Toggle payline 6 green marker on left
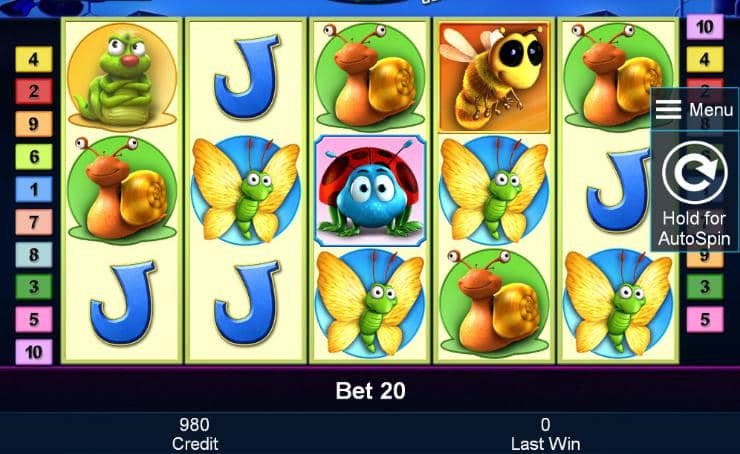Image resolution: width=740 pixels, height=454 pixels. tap(34, 157)
